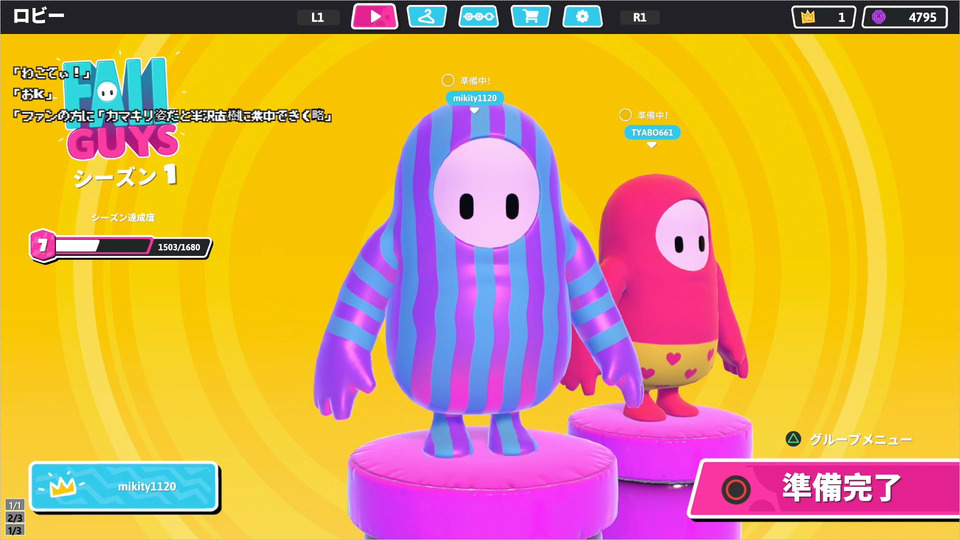Screen dimensions: 960x540
Task: Click the 「おk」 chat message
Action: (32, 94)
